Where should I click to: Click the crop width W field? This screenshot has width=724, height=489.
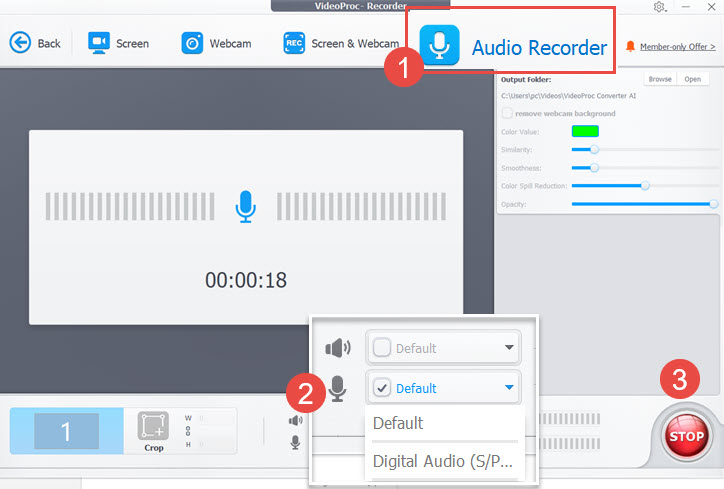pos(203,418)
